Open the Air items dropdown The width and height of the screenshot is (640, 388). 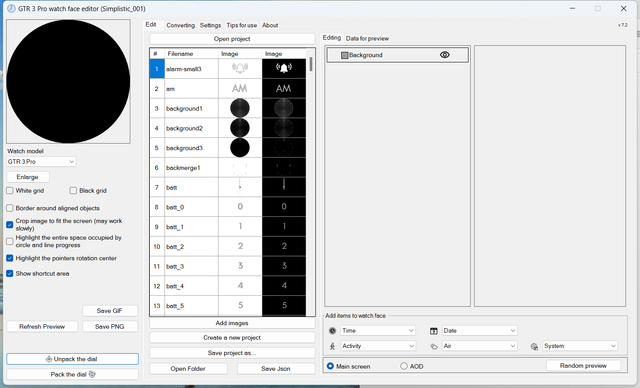point(480,346)
